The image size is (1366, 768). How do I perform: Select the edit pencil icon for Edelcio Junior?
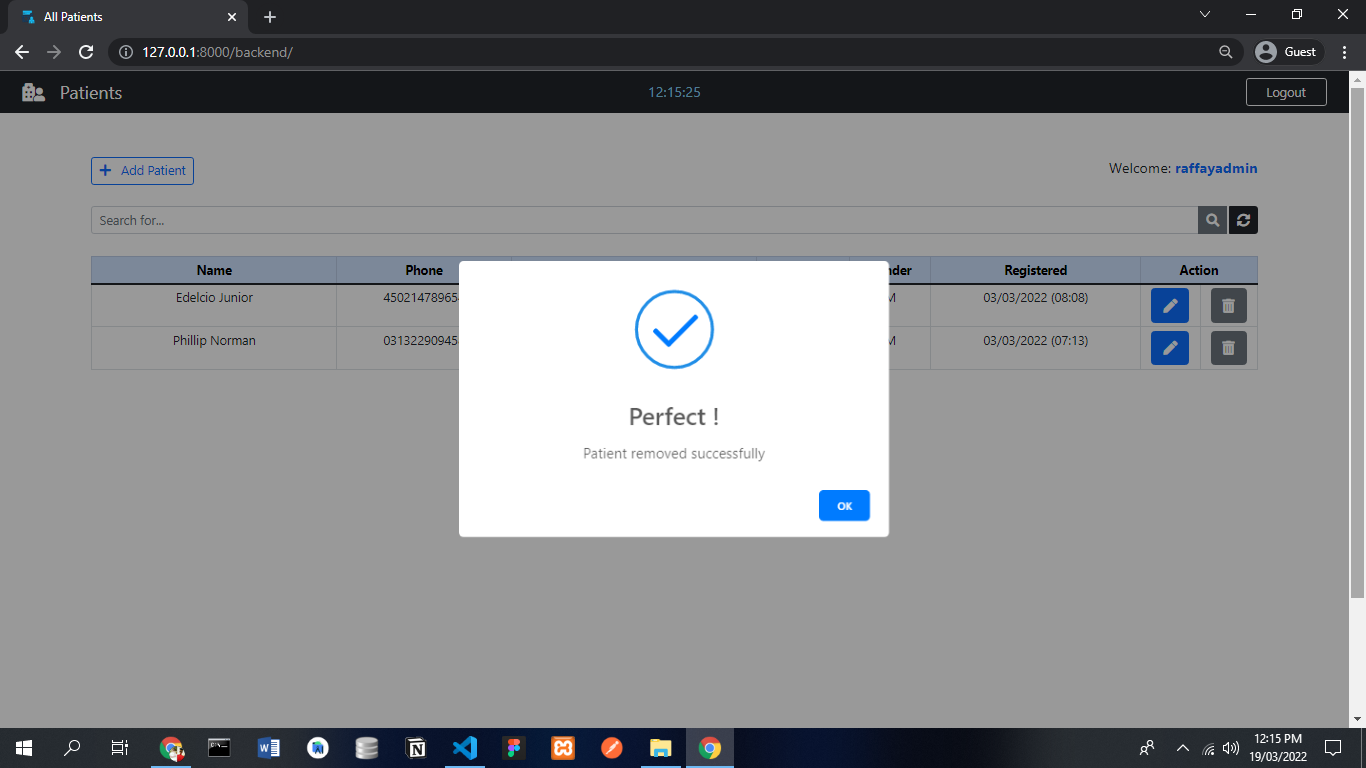click(1169, 305)
